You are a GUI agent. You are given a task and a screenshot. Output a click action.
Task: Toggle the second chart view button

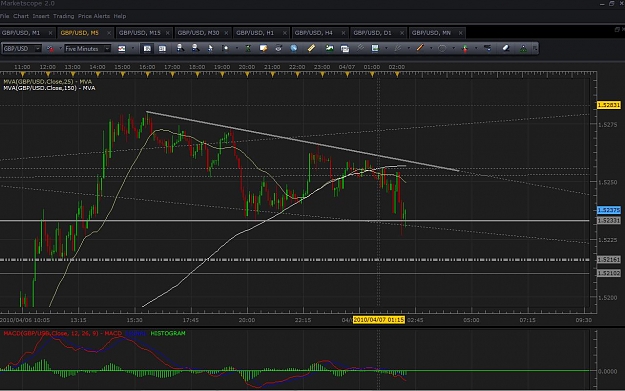[162, 49]
